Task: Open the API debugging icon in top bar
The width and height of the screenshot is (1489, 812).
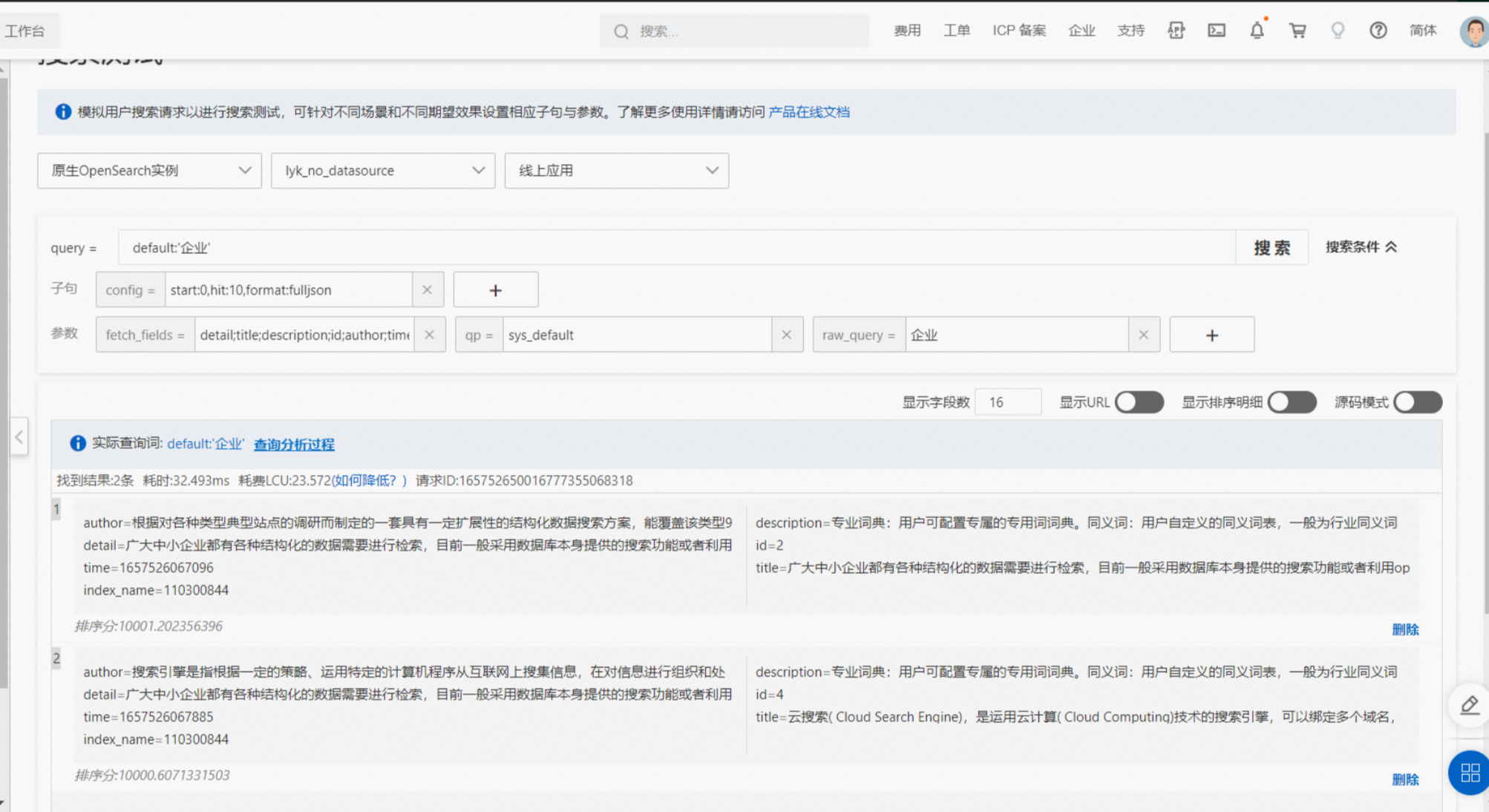Action: click(1176, 30)
